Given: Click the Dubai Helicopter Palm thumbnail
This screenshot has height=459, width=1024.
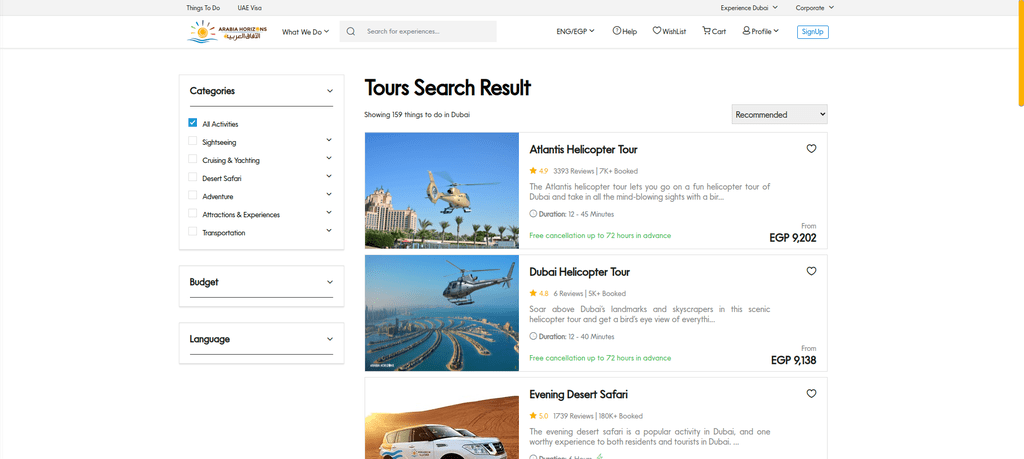Looking at the screenshot, I should pos(441,313).
